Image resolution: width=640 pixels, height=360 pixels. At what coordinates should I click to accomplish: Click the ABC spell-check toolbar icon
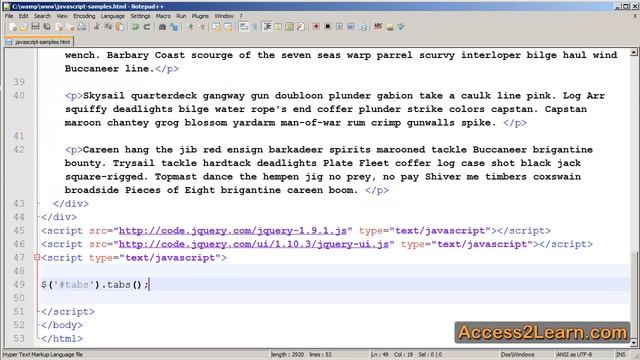(x=378, y=27)
